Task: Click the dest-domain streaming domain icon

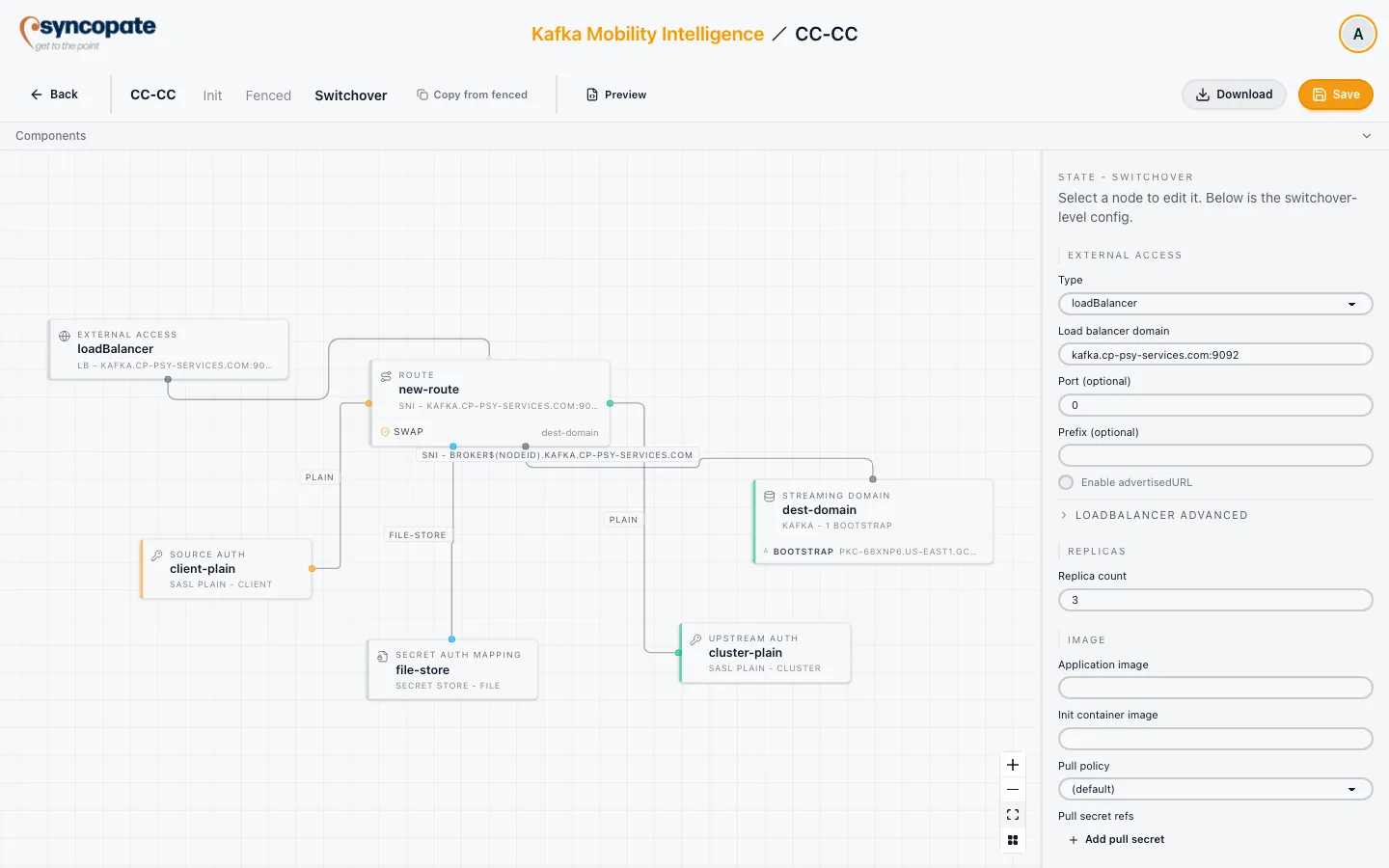Action: click(x=770, y=497)
